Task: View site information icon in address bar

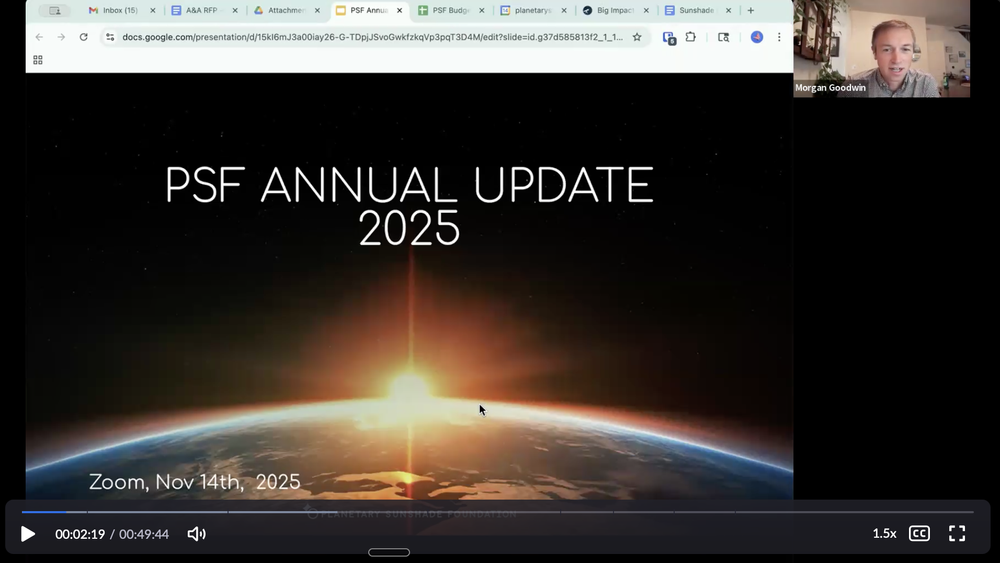Action: point(110,37)
